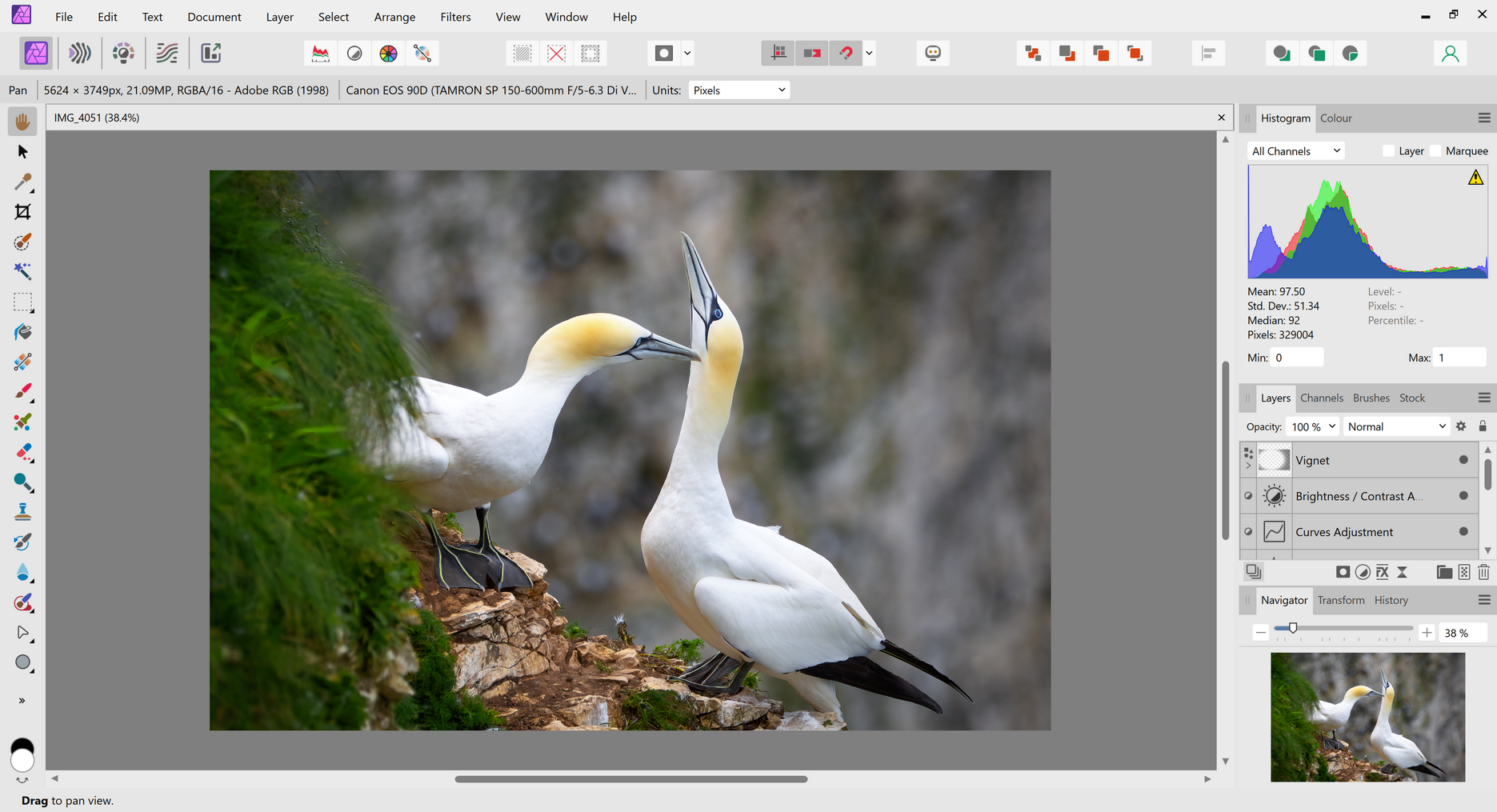1497x812 pixels.
Task: Click the Navigator zoom in plus button
Action: [x=1427, y=633]
